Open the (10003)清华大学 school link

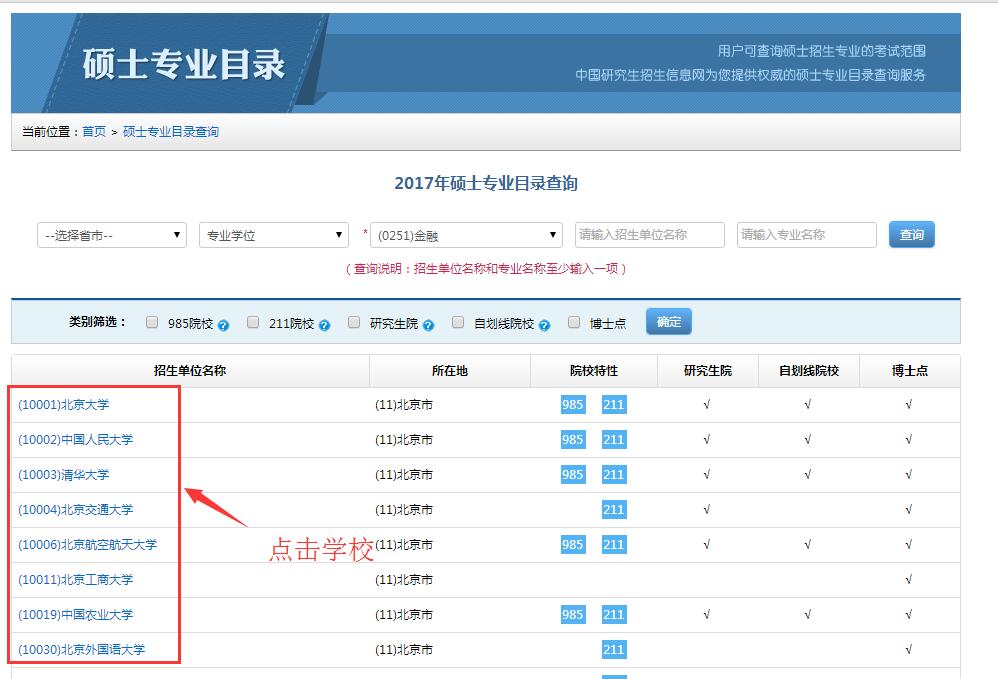(64, 475)
